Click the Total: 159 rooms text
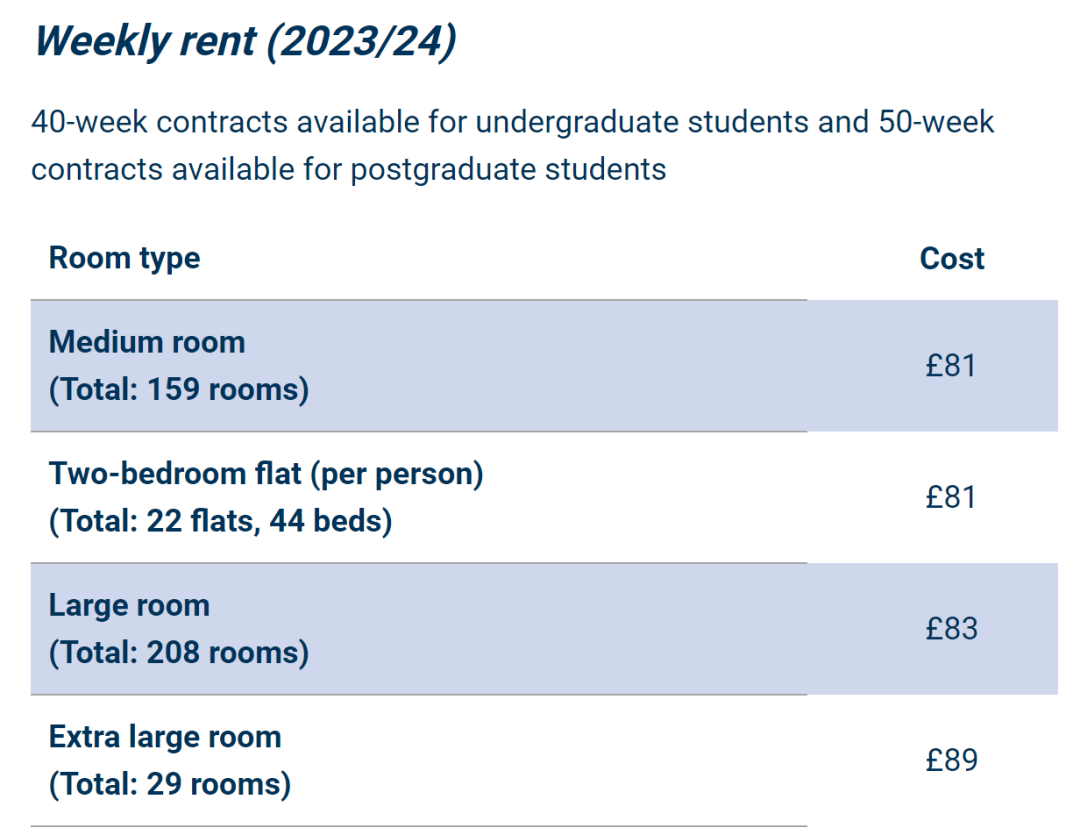This screenshot has width=1080, height=828. (x=179, y=389)
